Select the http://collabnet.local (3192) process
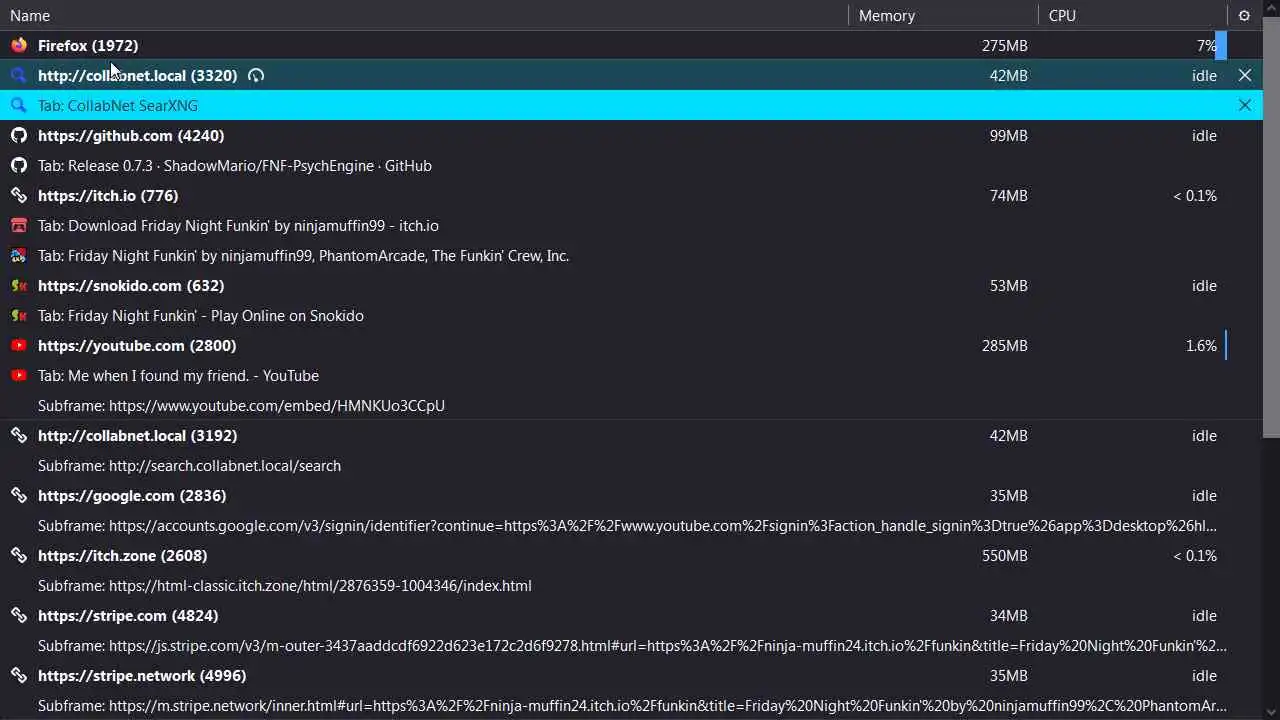This screenshot has width=1280, height=720. [631, 435]
